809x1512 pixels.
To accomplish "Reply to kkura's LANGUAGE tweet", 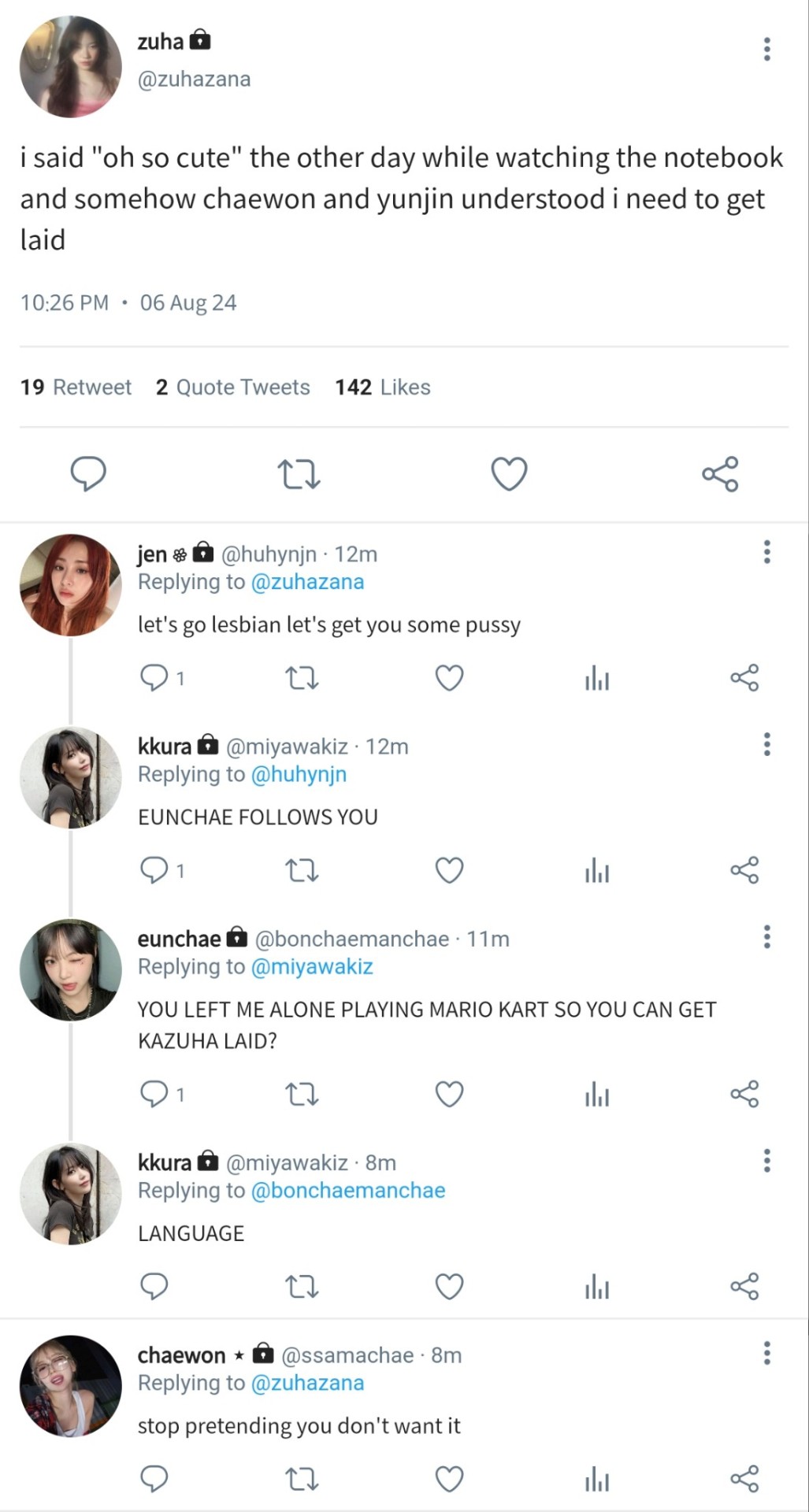I will [x=154, y=1287].
